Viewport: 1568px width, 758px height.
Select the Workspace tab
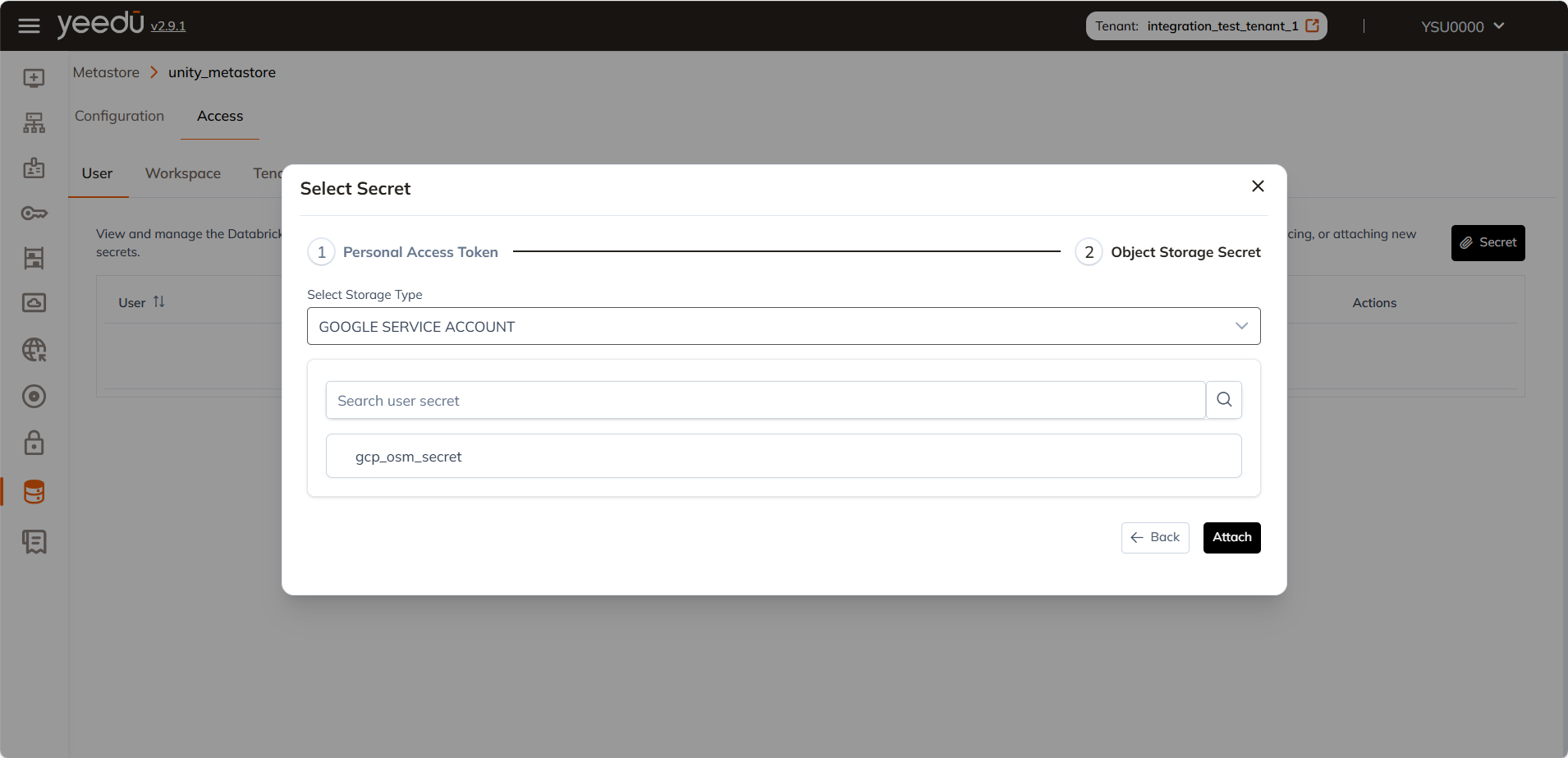(x=182, y=173)
